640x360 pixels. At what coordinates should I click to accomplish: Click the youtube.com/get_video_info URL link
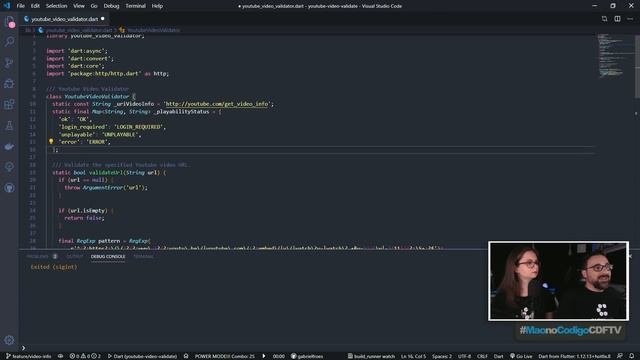(217, 104)
